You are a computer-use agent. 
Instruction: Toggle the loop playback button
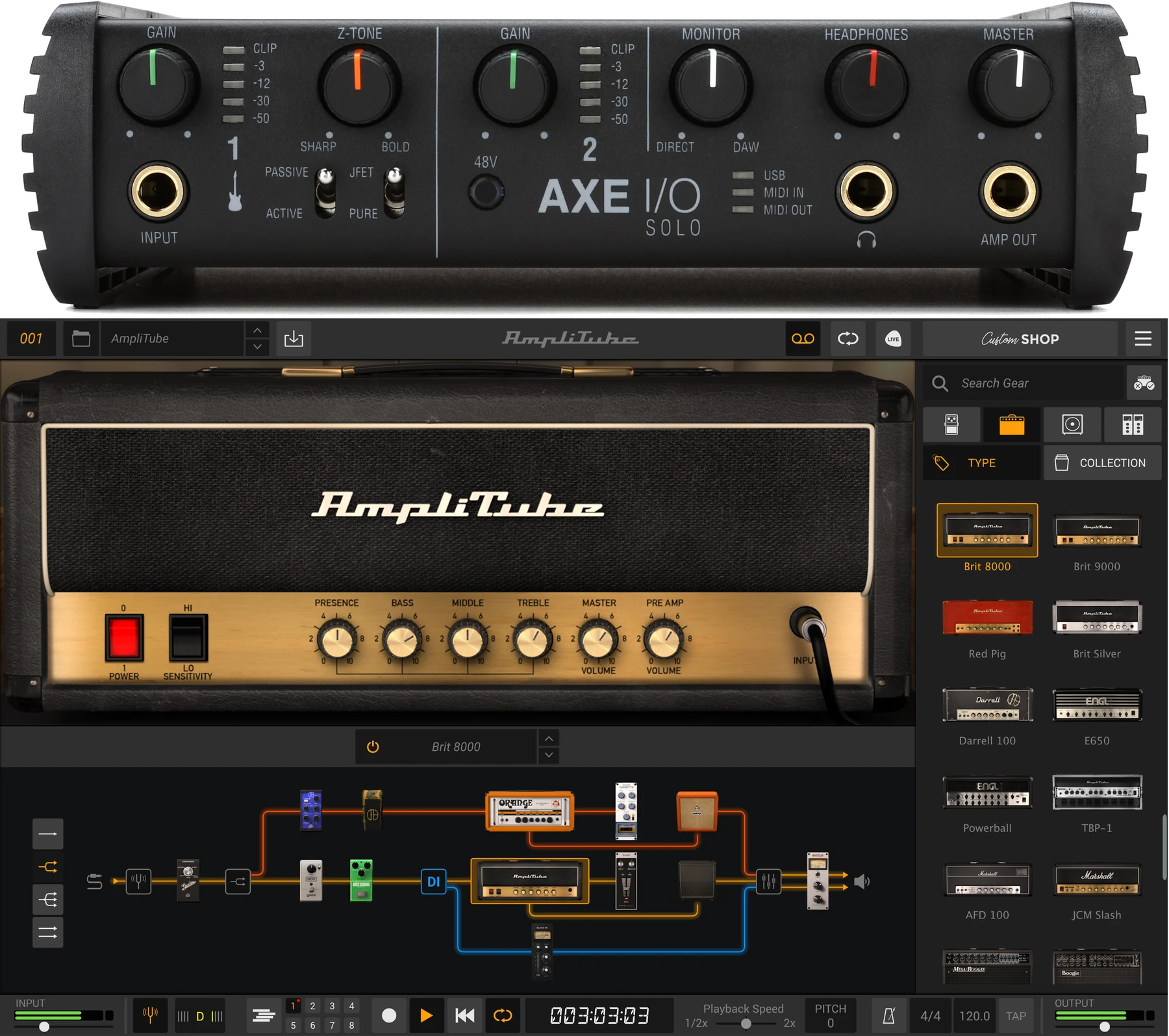point(503,1015)
